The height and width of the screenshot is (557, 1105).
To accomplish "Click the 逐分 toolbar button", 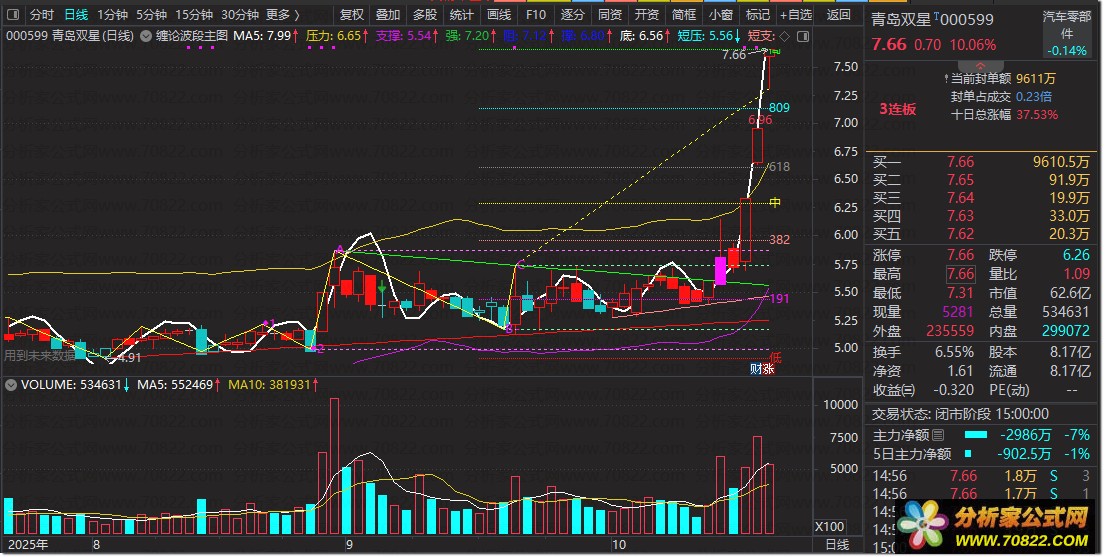I will 572,15.
